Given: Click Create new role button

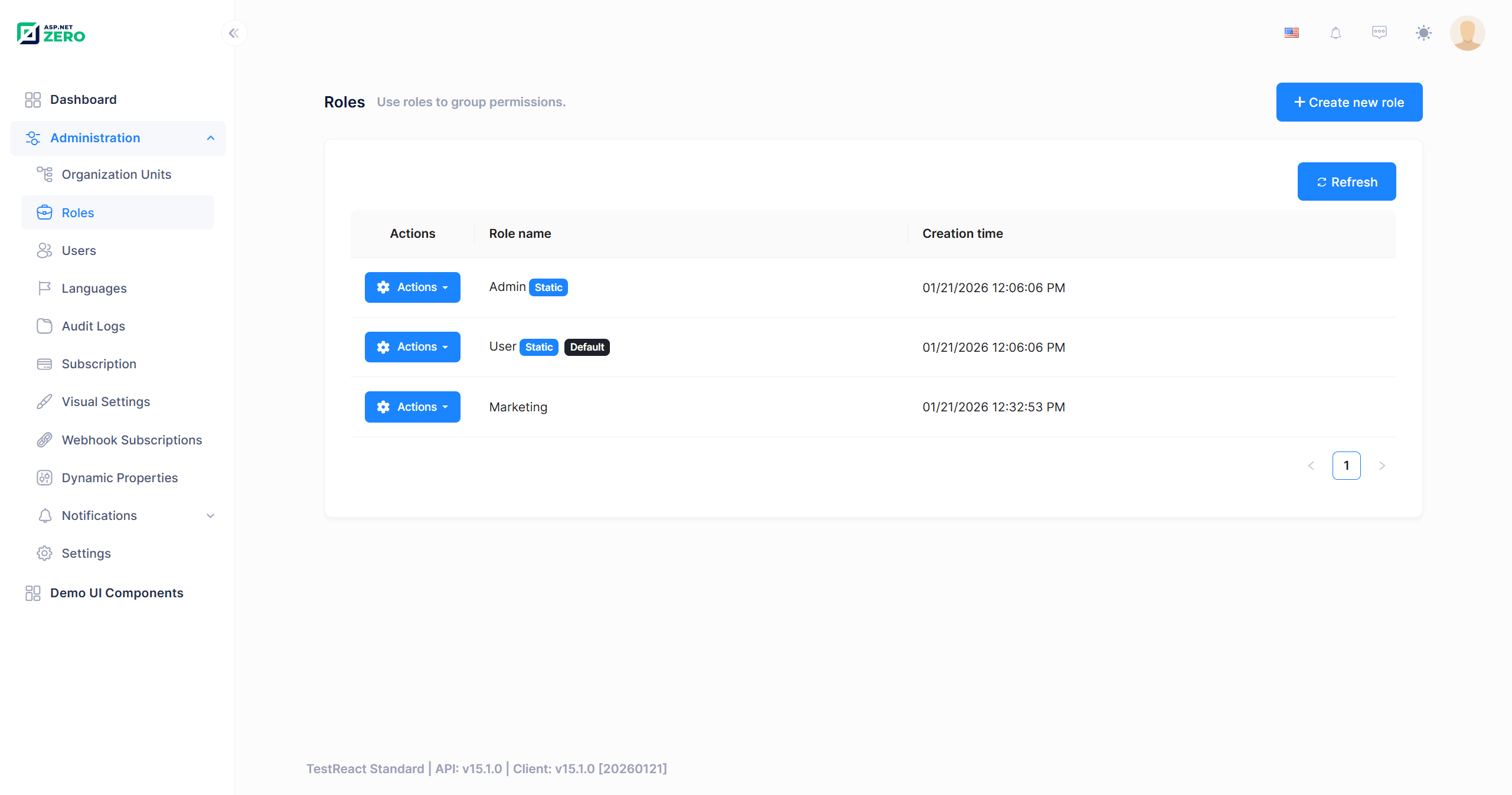Looking at the screenshot, I should (1349, 102).
